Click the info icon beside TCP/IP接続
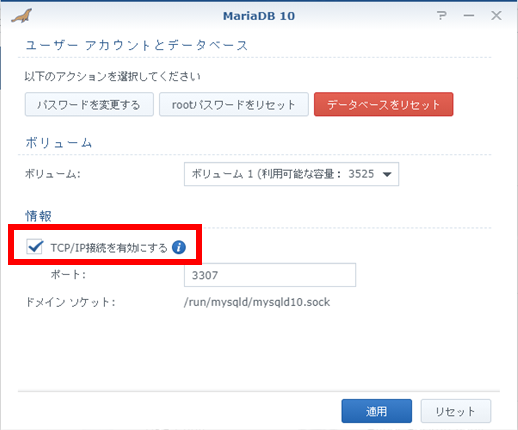 [x=179, y=247]
